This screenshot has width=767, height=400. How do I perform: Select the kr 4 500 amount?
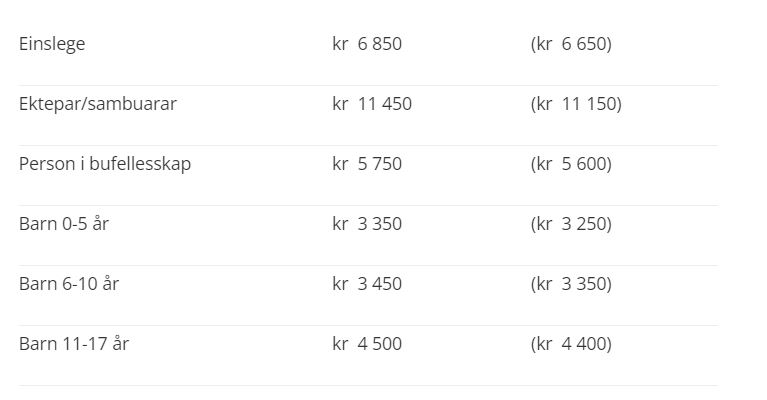pyautogui.click(x=367, y=344)
